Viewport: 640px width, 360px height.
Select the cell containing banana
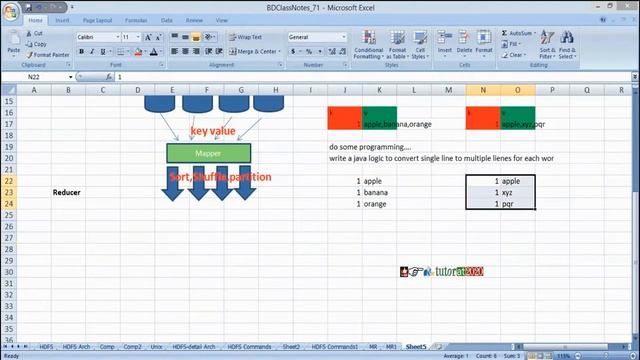point(379,192)
